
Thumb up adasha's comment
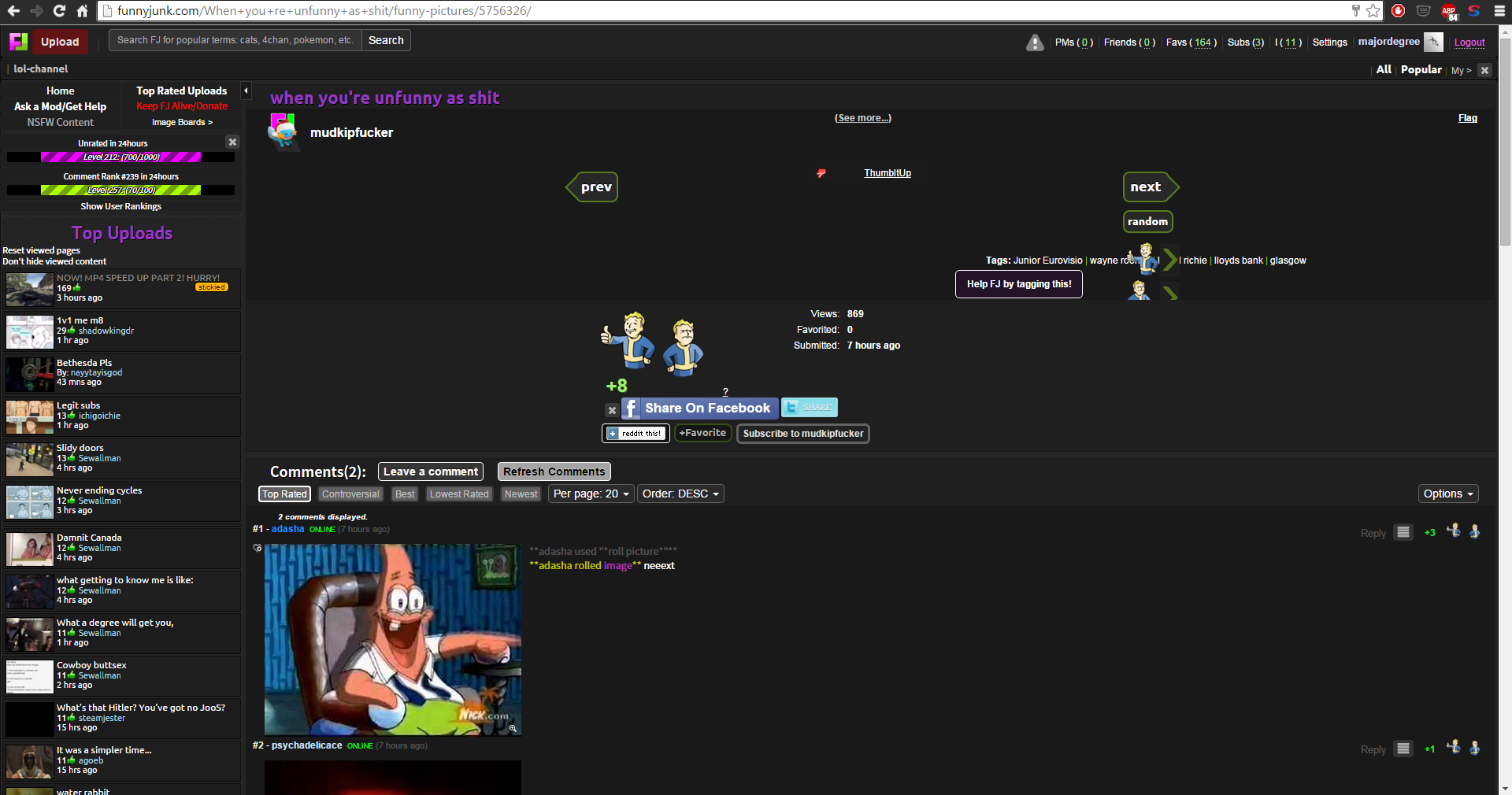[x=1453, y=531]
